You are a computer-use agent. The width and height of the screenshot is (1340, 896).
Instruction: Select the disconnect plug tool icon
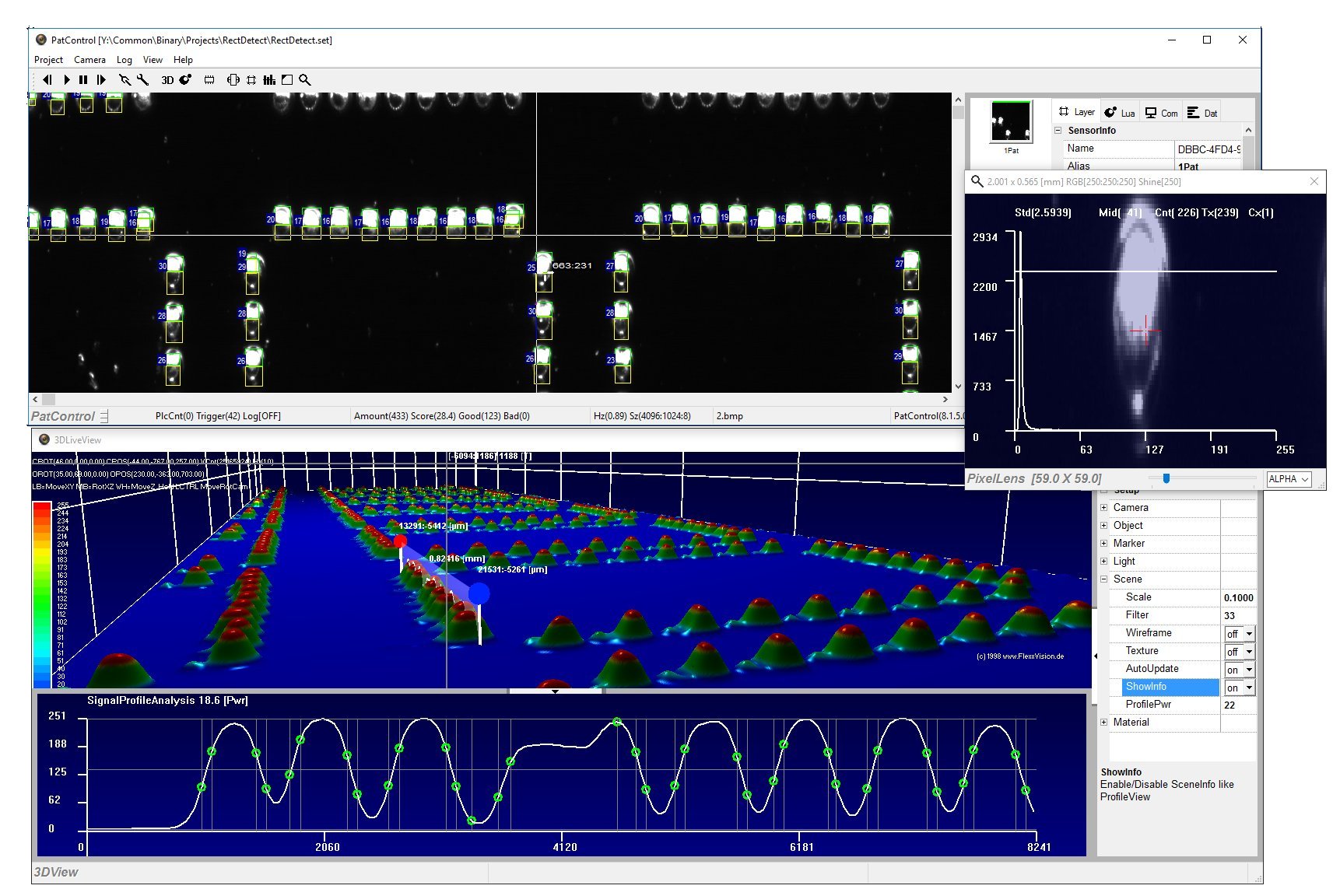pos(125,79)
